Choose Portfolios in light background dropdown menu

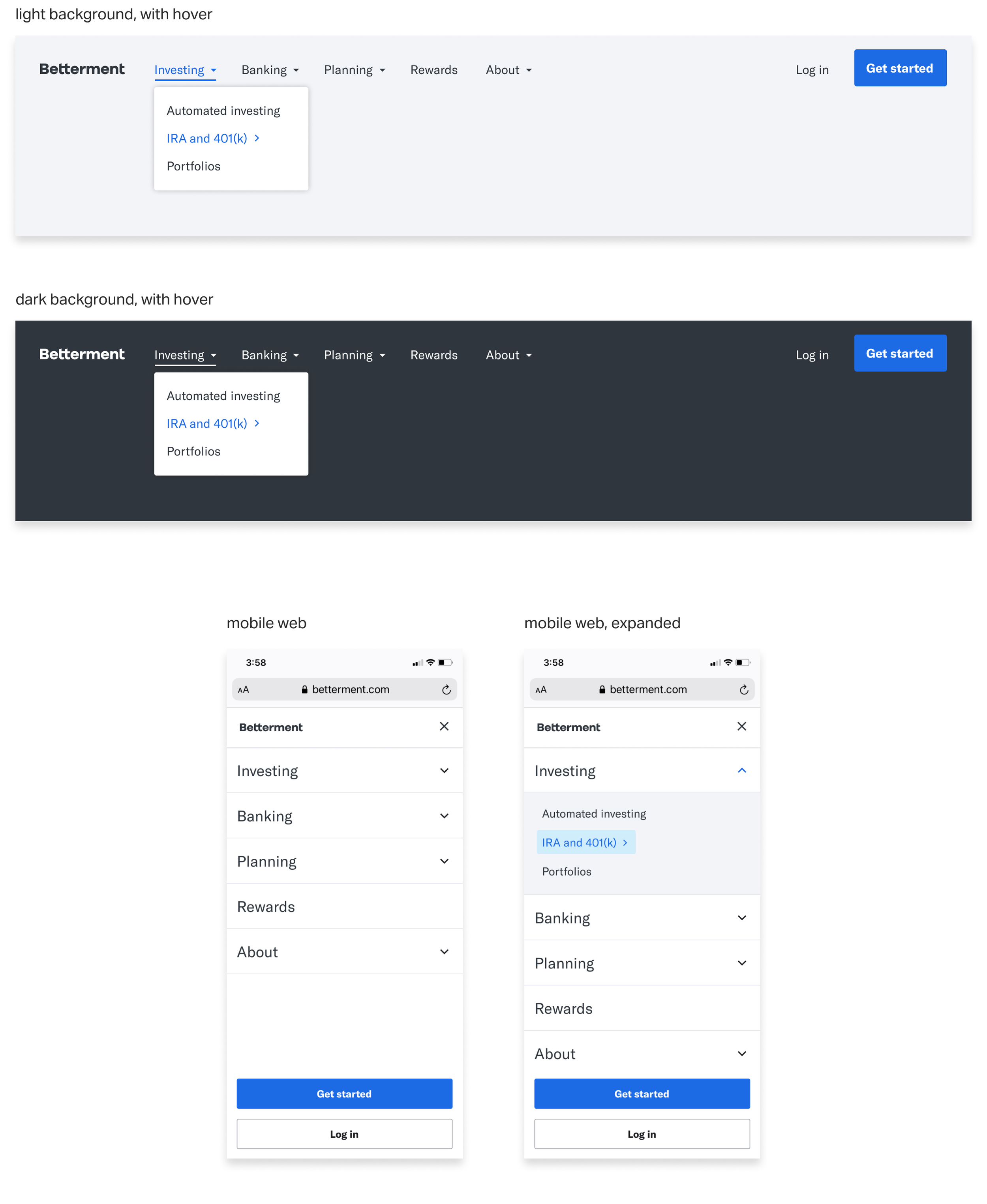click(x=193, y=166)
